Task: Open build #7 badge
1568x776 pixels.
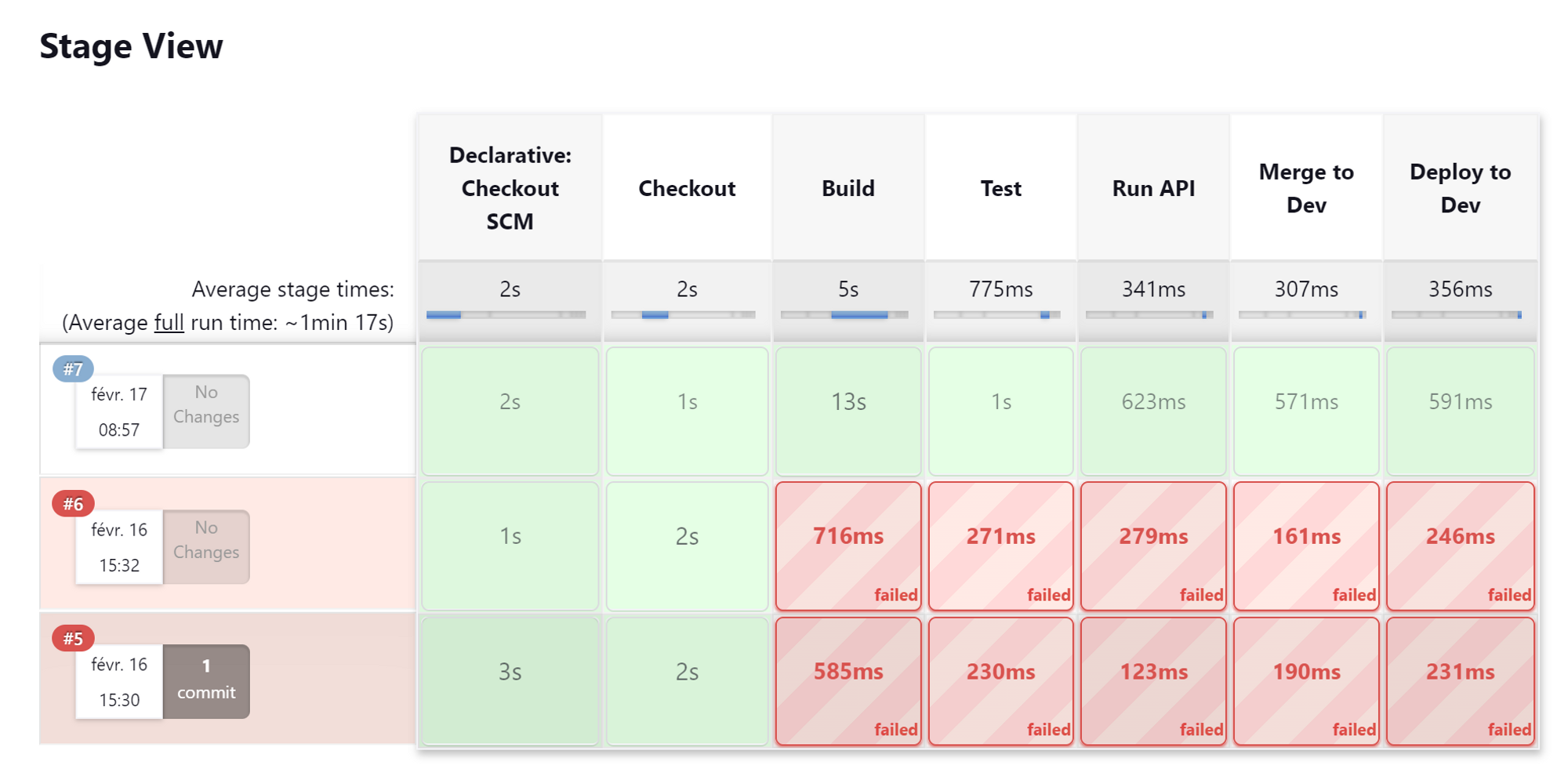Action: click(73, 369)
